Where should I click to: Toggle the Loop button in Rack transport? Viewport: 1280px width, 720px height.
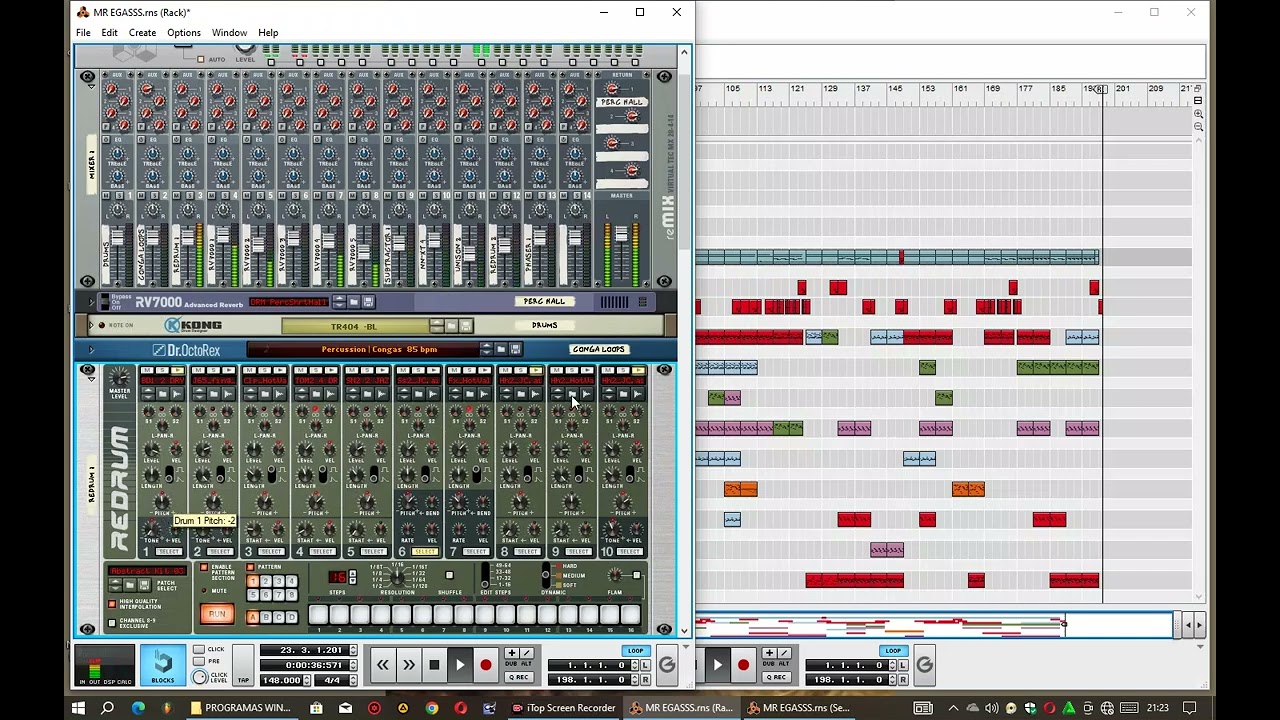[x=635, y=651]
